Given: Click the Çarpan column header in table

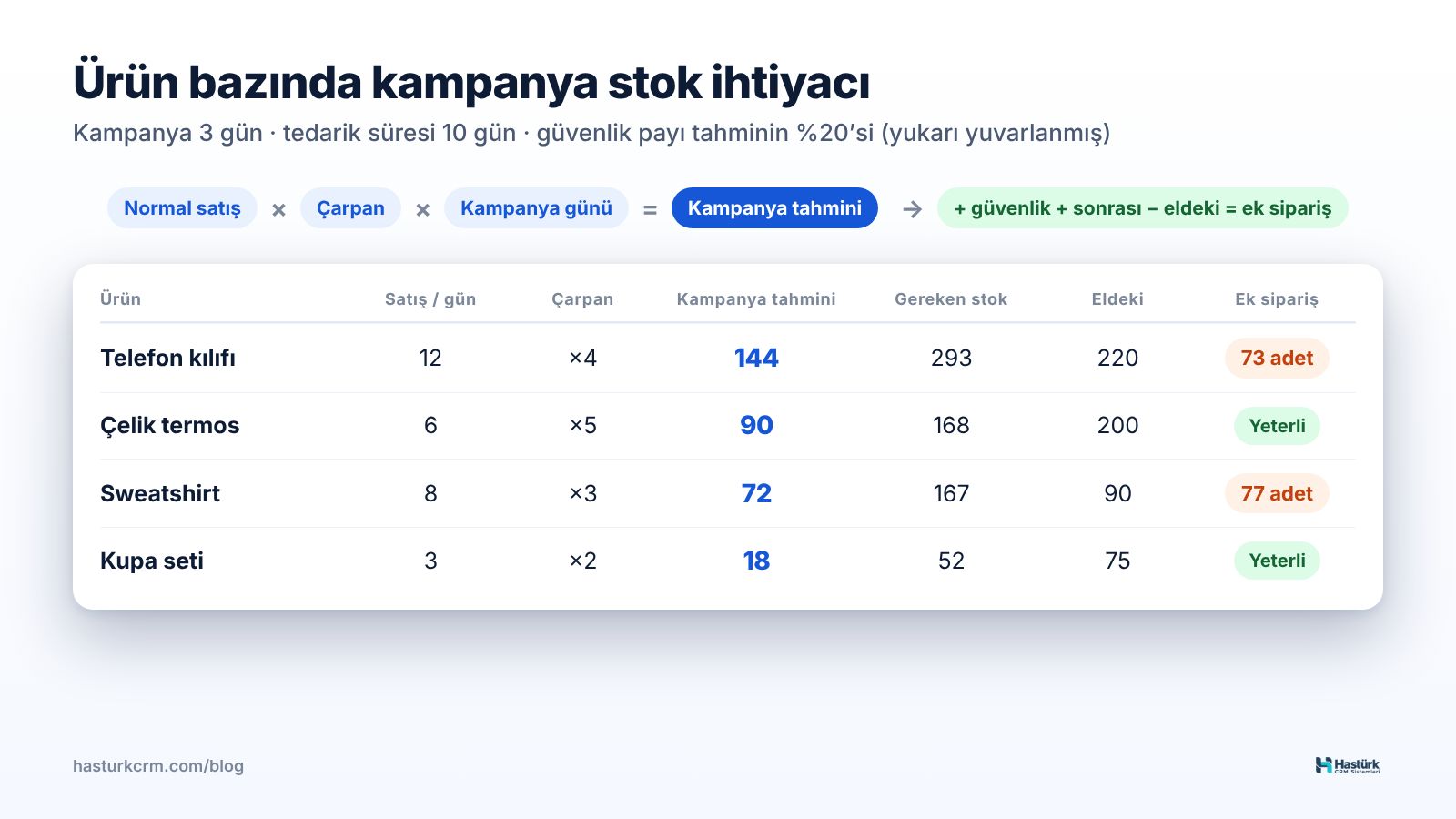Looking at the screenshot, I should pyautogui.click(x=582, y=299).
